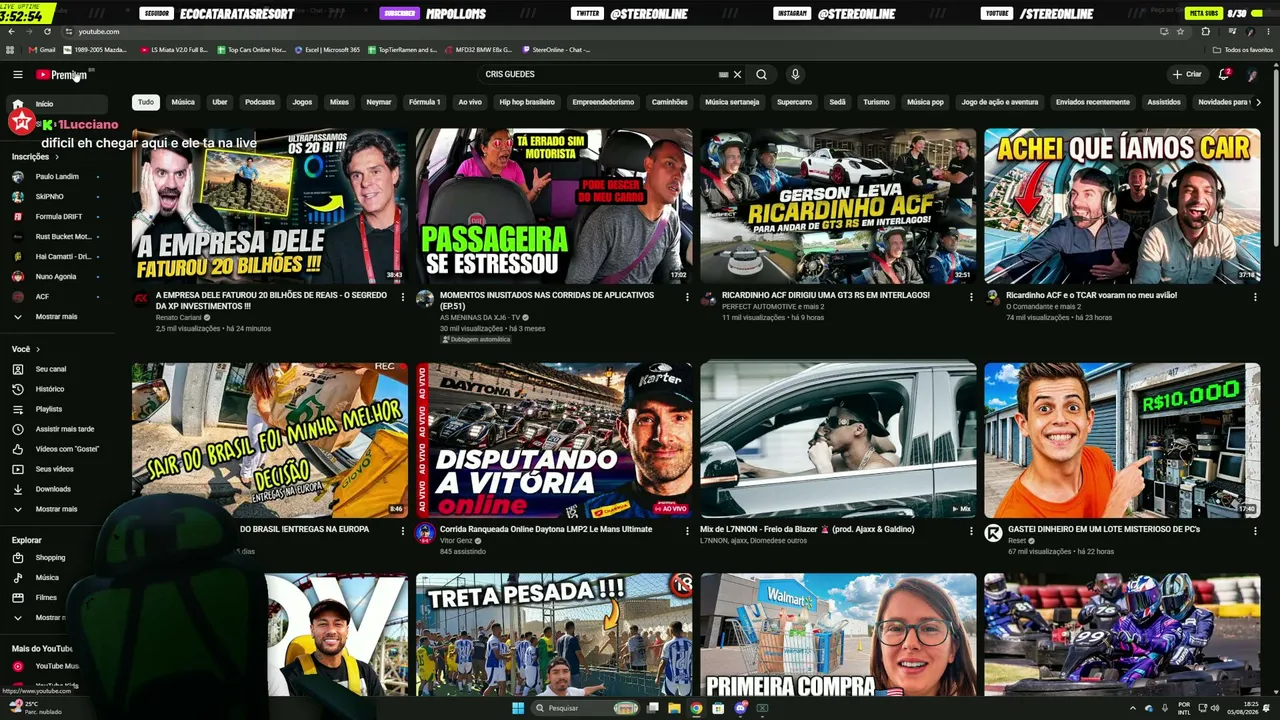Screen dimensions: 1280x720
Task: Open the Paulo Landim subscription channel
Action: pos(58,177)
